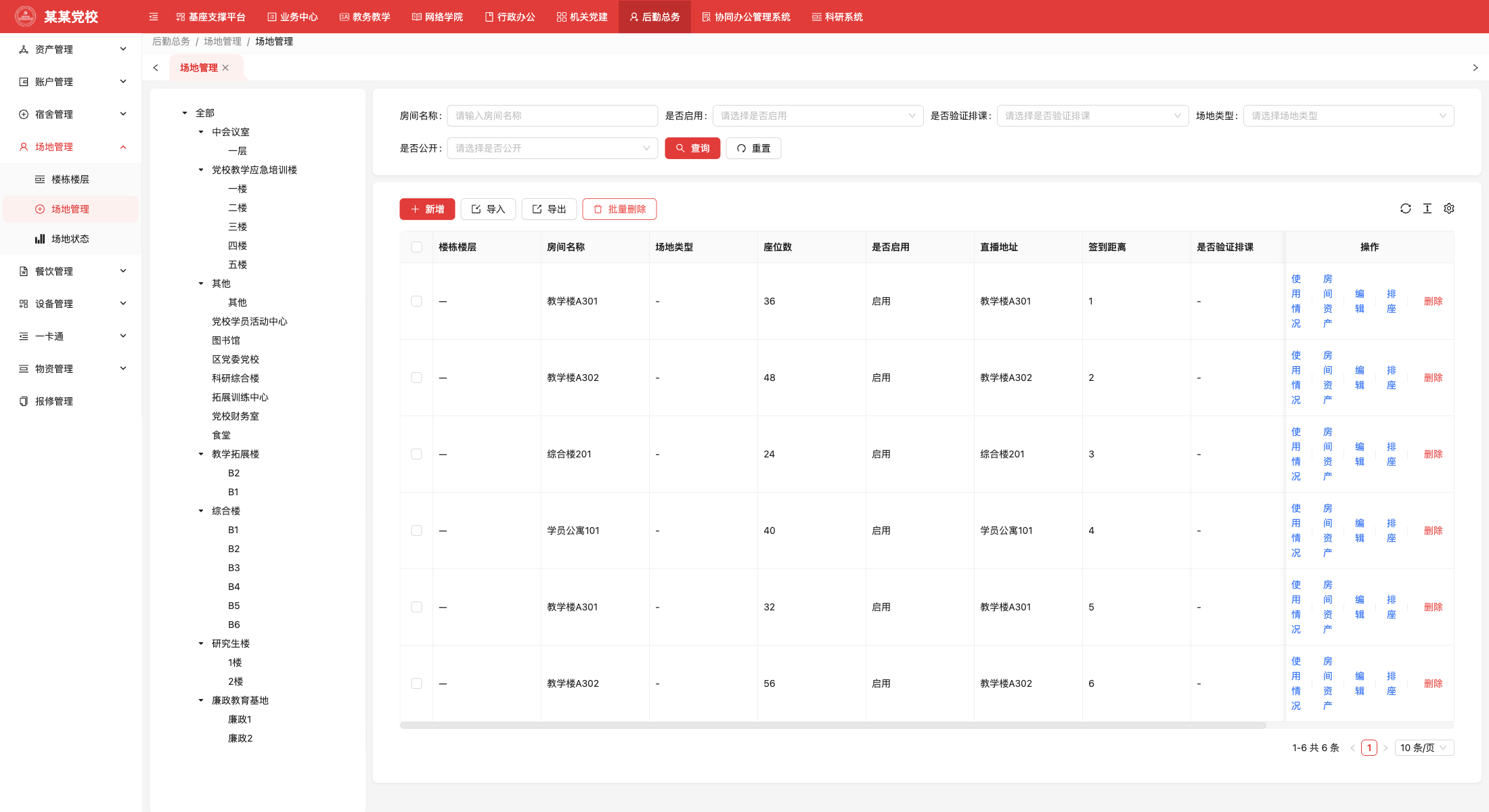Open 行政办公 top menu
This screenshot has height=812, width=1489.
point(510,17)
